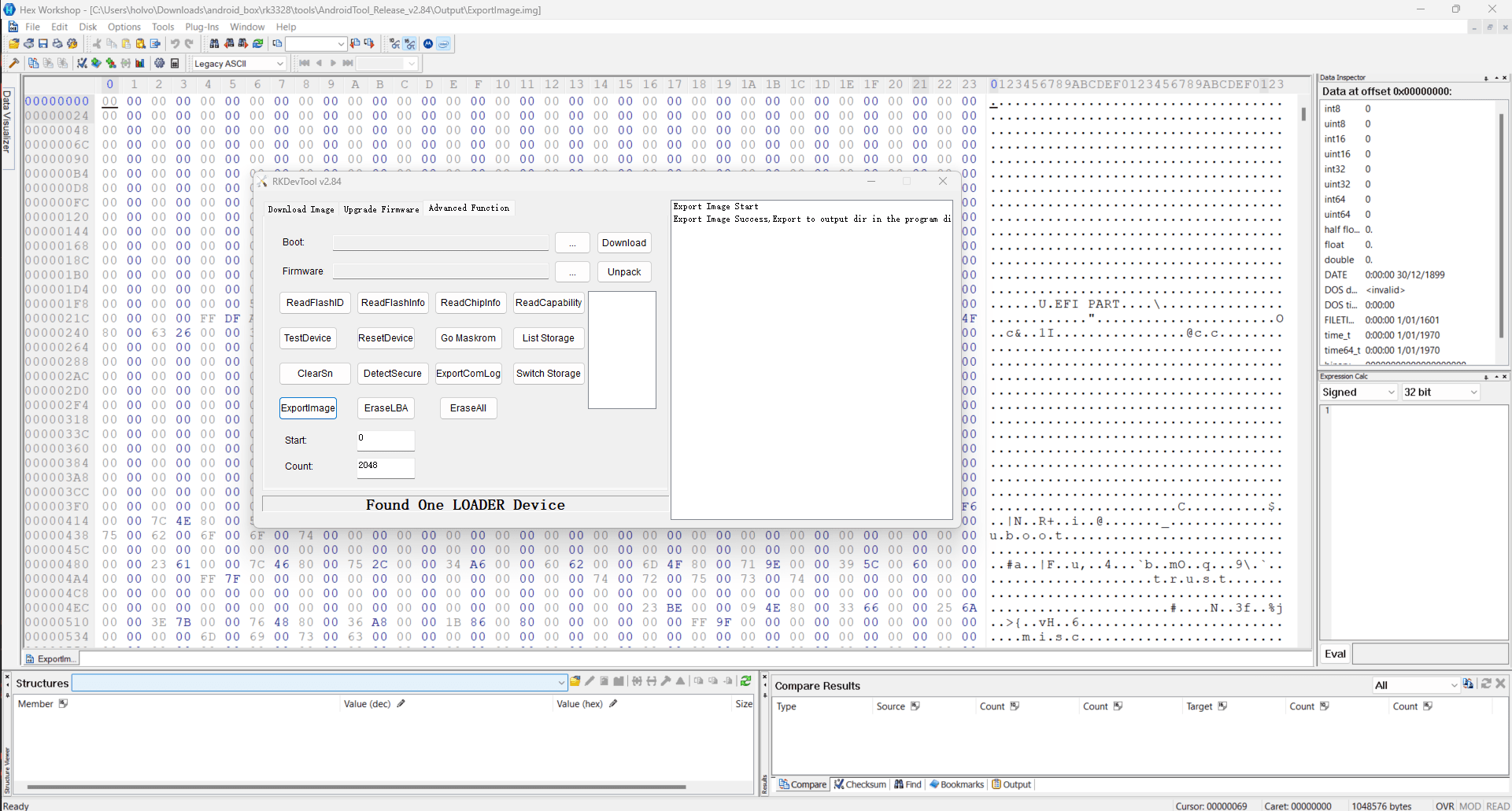Click the Compare files toolbar icon
This screenshot has height=811, width=1512.
(x=33, y=64)
